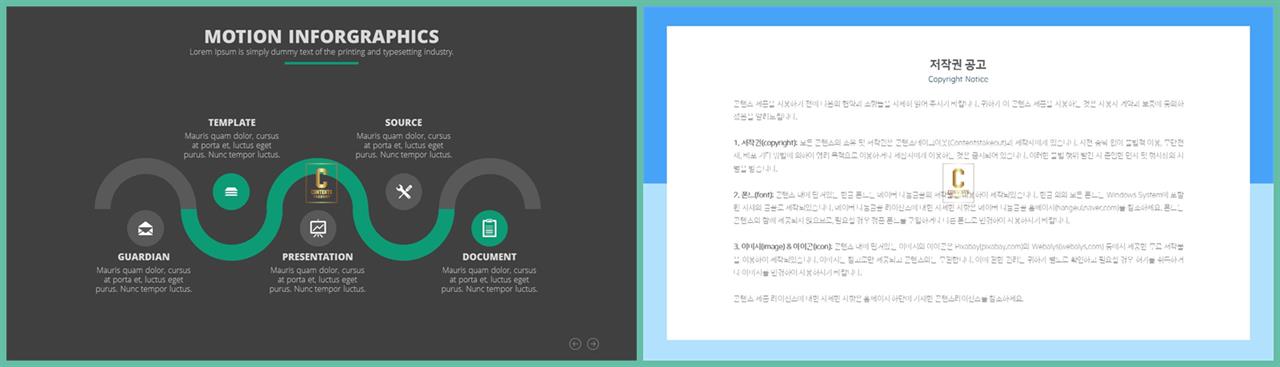Select the description text under TEMPLATE
The image size is (1280, 367).
pos(232,145)
